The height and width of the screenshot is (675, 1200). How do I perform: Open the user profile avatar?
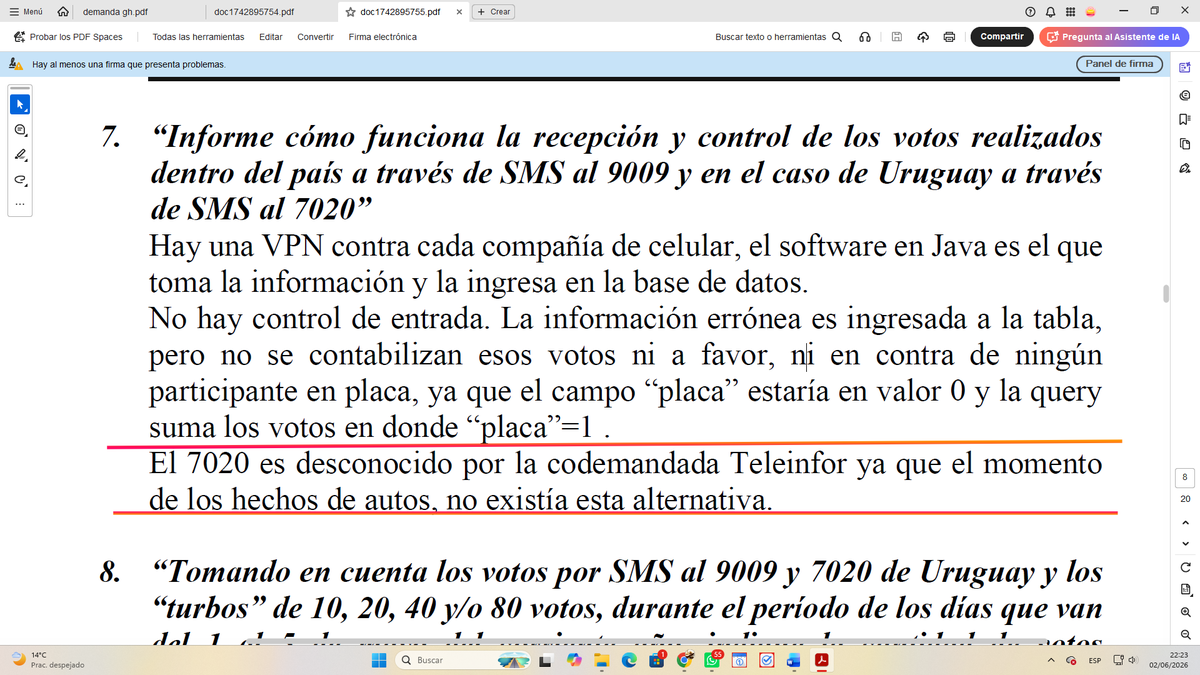pos(1091,12)
